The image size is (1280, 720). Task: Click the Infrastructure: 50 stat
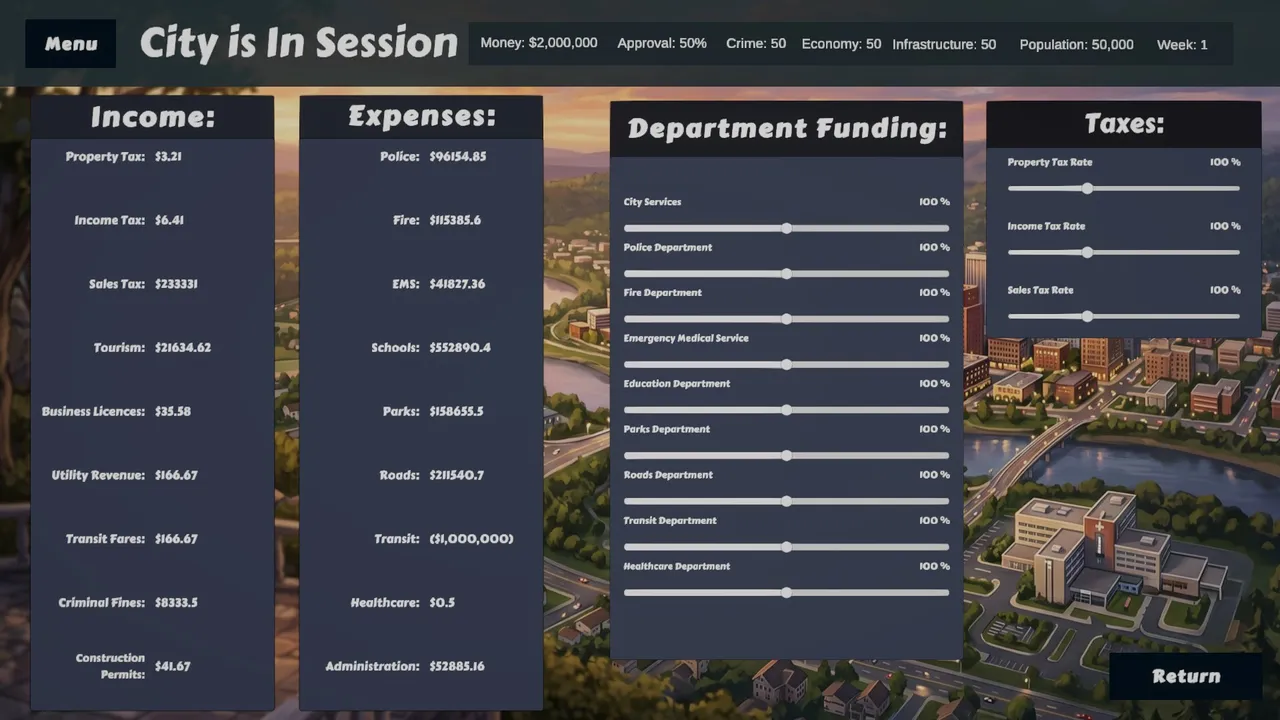click(x=944, y=44)
